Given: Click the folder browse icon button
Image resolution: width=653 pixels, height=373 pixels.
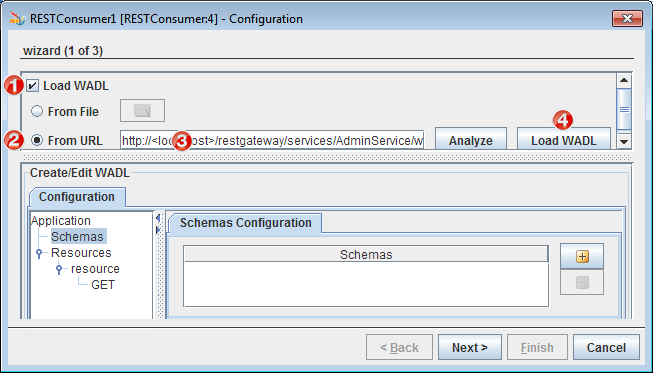Looking at the screenshot, I should click(142, 111).
